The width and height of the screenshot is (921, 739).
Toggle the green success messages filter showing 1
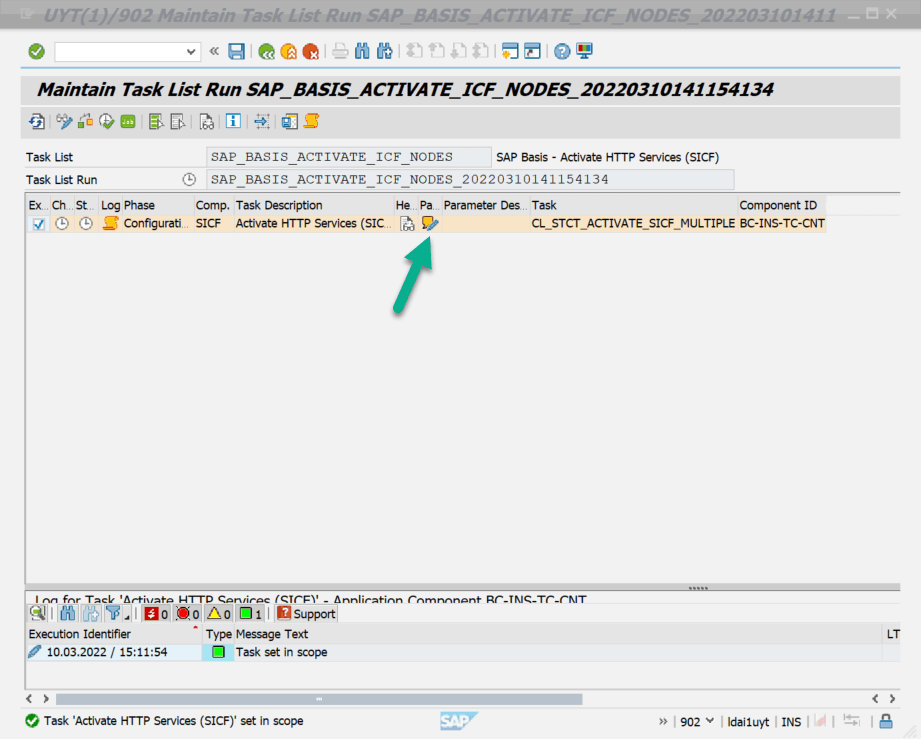click(251, 614)
